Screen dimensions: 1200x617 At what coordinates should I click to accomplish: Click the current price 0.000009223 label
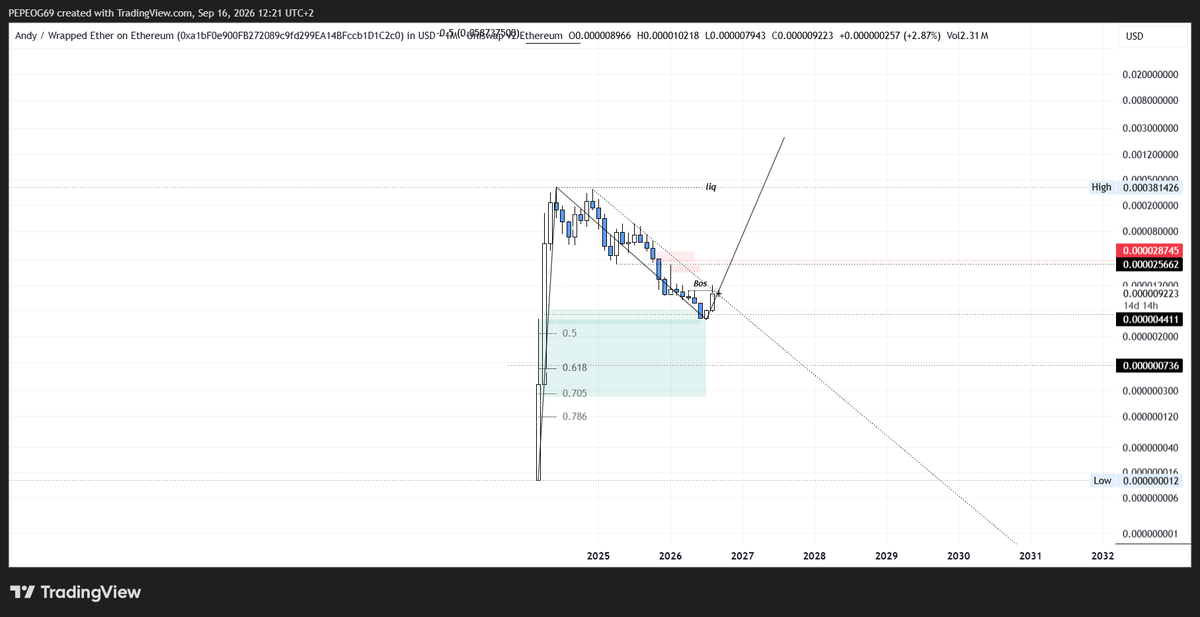pyautogui.click(x=1151, y=294)
